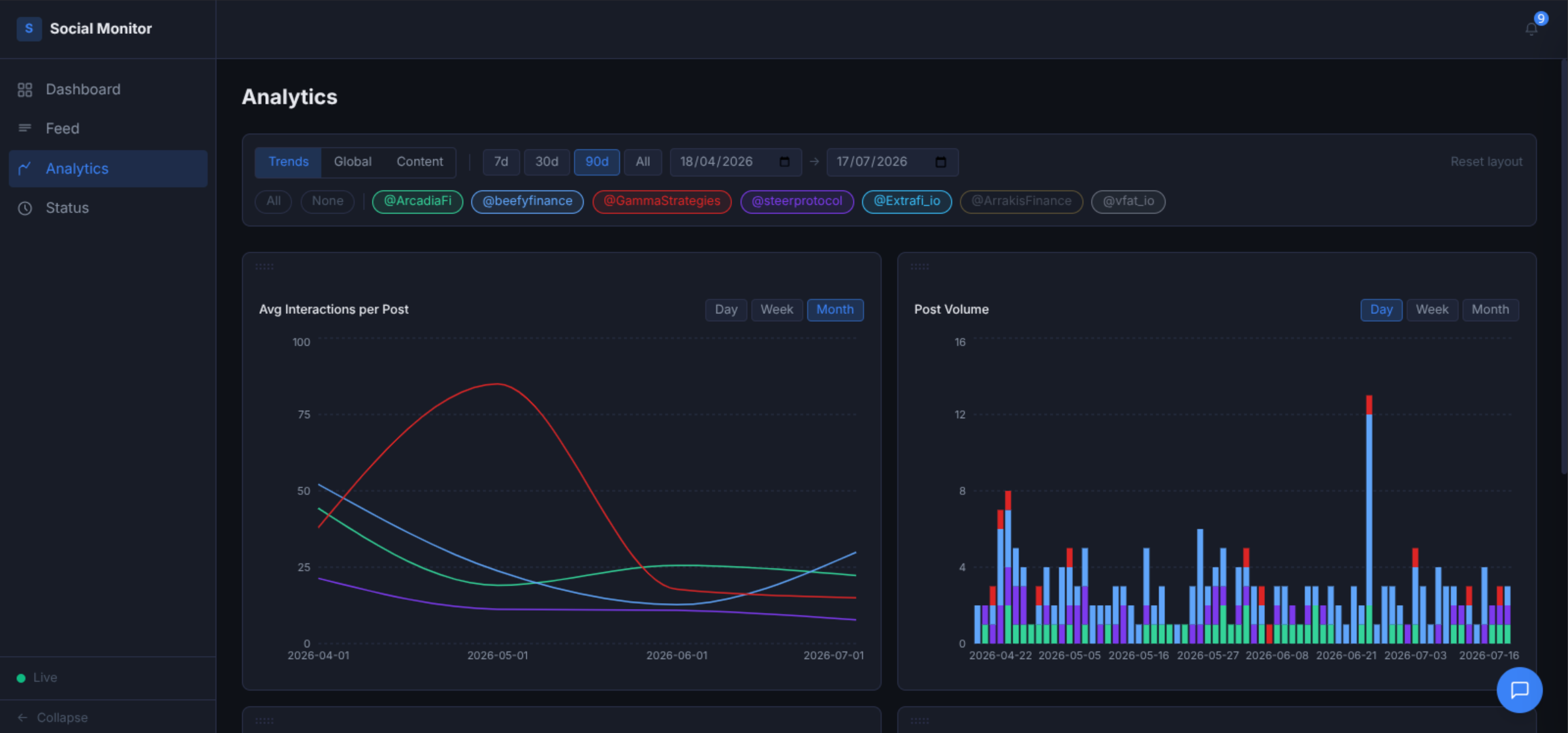This screenshot has height=733, width=1568.
Task: Toggle the @GammaStrategies account filter
Action: tap(662, 201)
